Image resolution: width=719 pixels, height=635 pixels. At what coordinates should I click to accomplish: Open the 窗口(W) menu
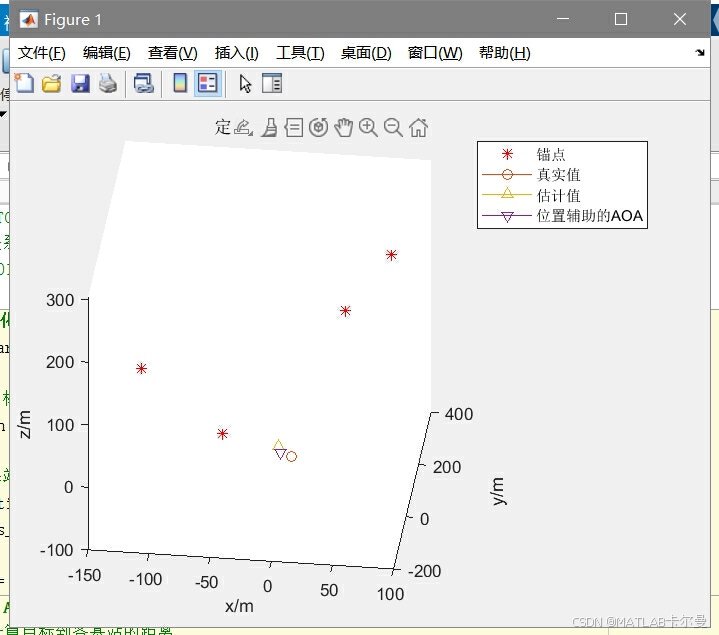435,53
